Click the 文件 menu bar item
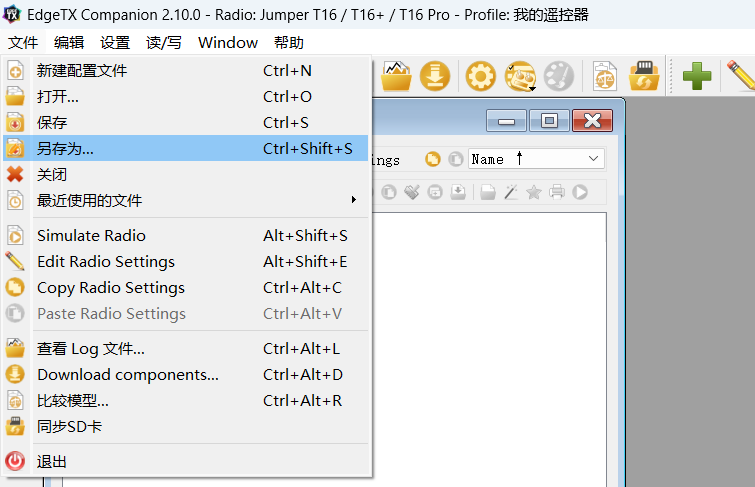This screenshot has width=755, height=487. tap(23, 42)
